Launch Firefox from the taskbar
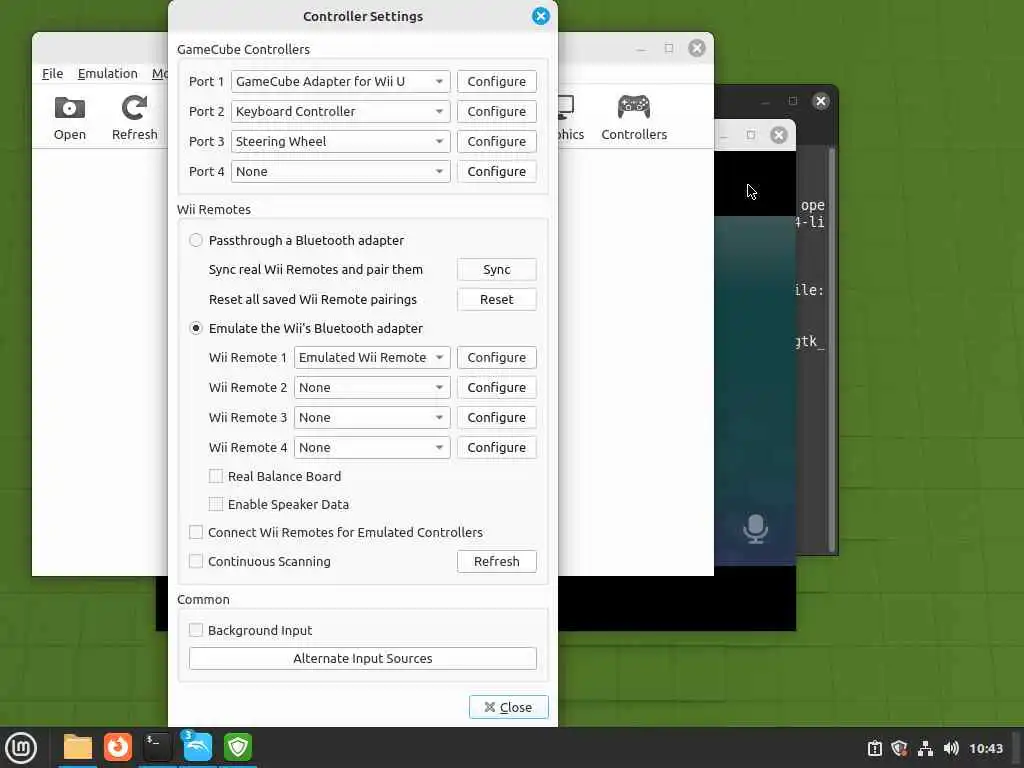The image size is (1024, 768). [x=118, y=747]
